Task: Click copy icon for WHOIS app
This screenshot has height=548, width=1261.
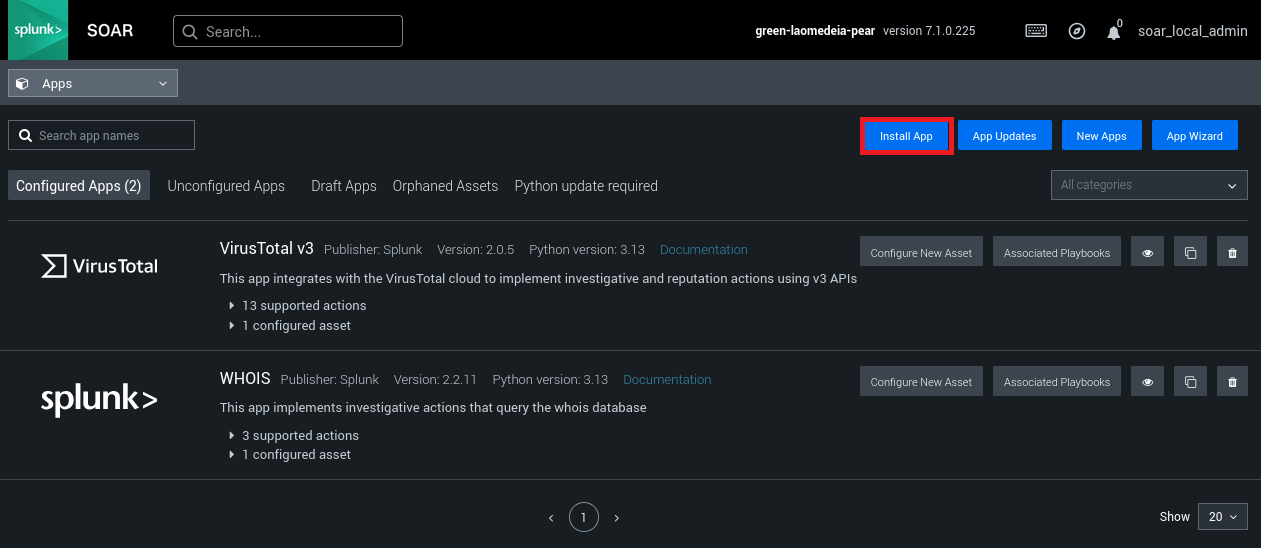Action: click(1190, 382)
